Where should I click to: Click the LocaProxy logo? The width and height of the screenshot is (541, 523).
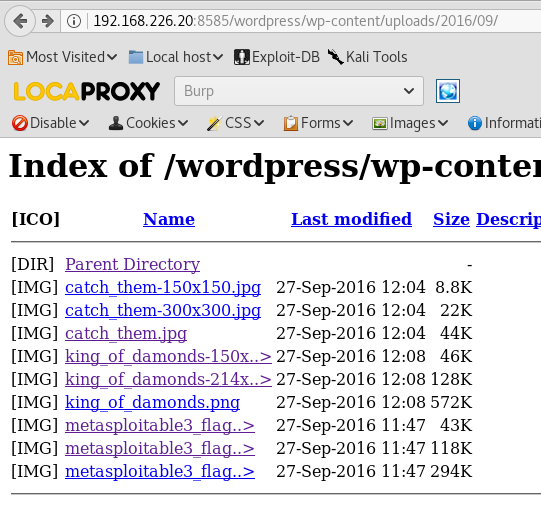tap(87, 91)
